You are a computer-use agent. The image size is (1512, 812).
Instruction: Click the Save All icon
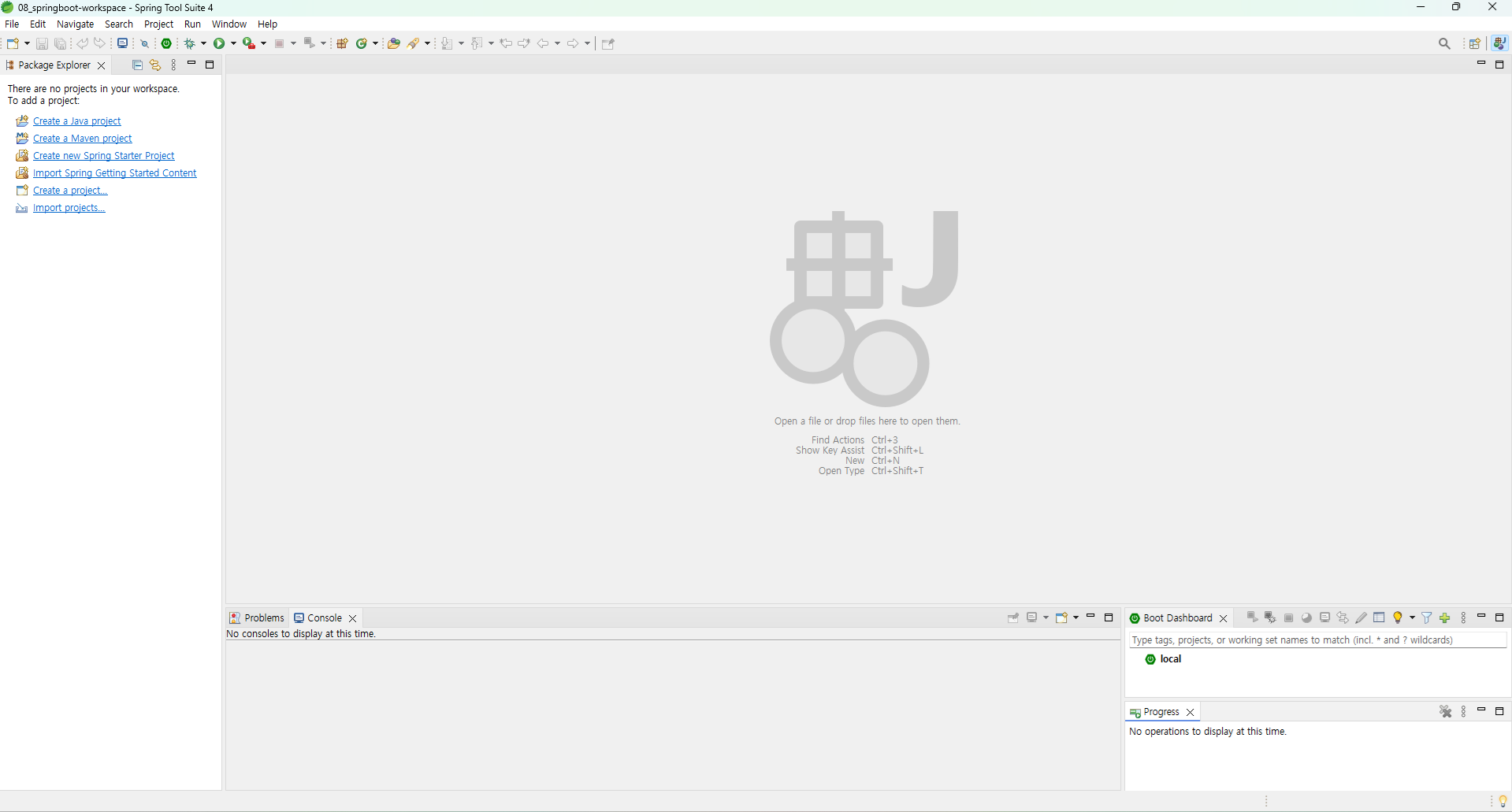[x=60, y=43]
